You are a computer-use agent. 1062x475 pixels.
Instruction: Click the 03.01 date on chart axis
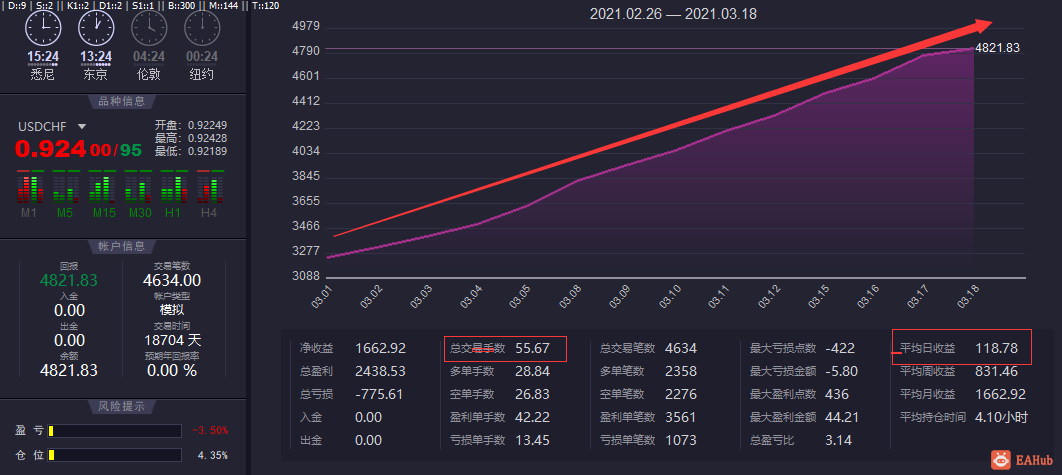[324, 298]
